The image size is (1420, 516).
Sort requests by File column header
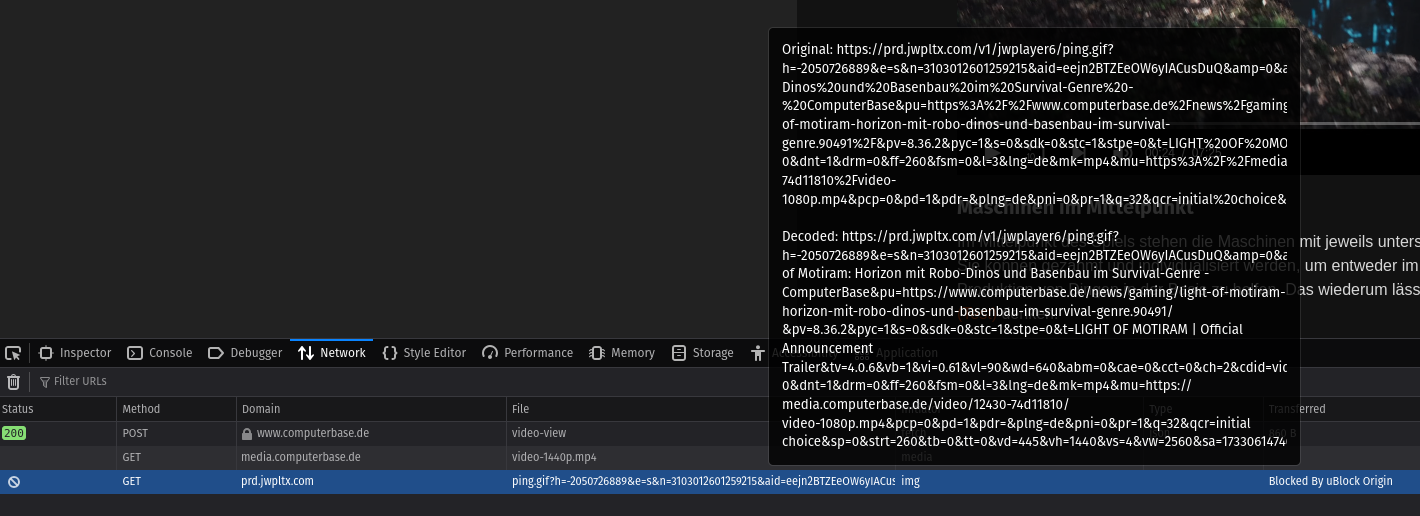click(x=637, y=409)
